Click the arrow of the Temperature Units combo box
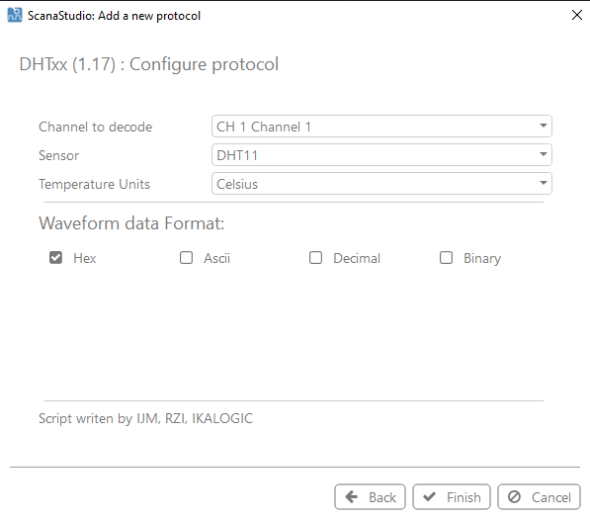The image size is (590, 519). [543, 183]
